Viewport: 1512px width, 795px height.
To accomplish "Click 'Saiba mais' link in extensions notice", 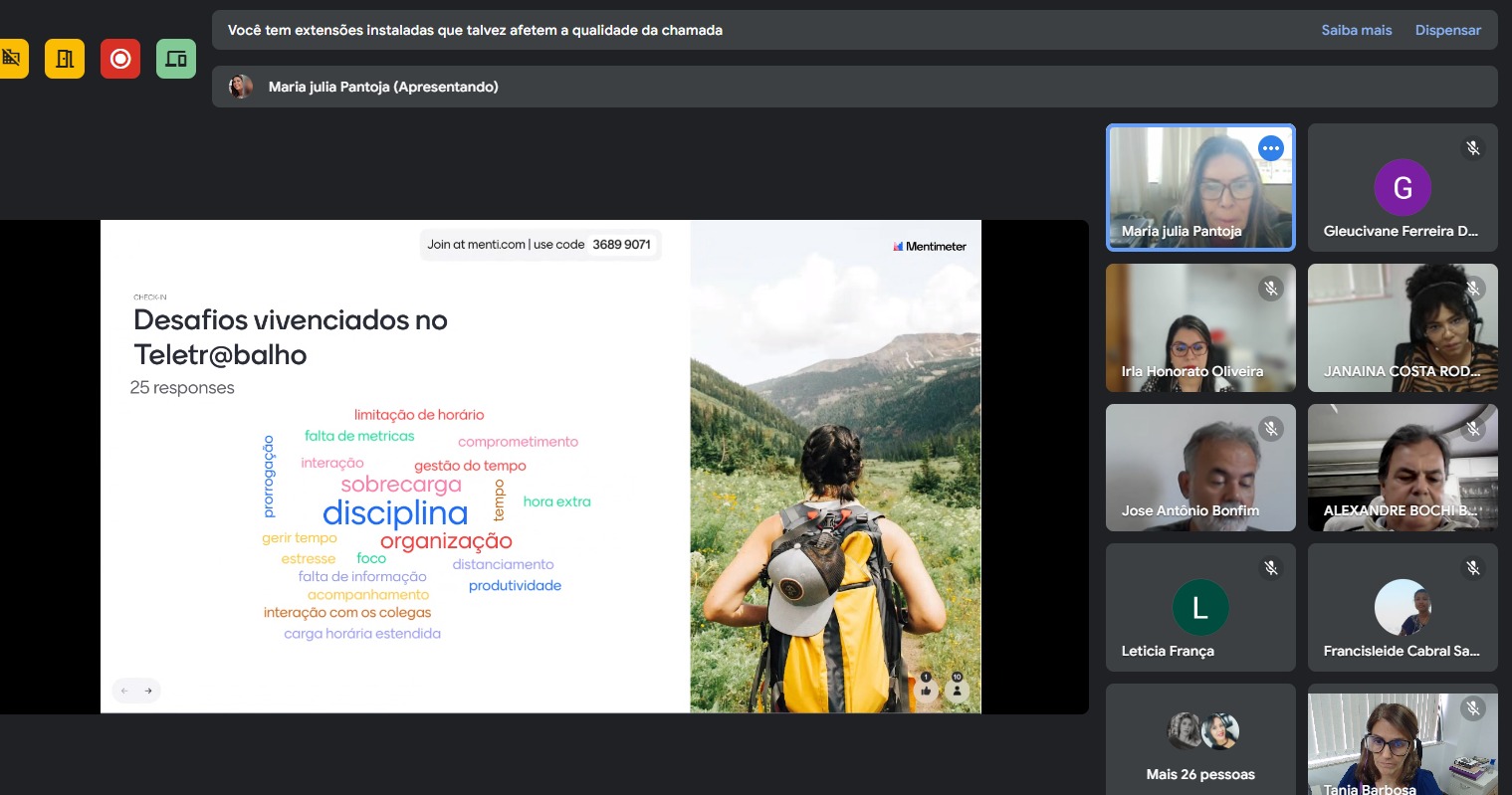I will point(1356,30).
